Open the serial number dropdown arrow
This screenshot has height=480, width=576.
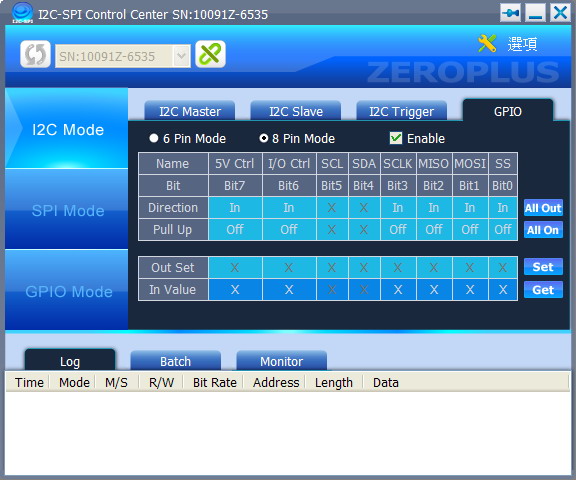point(181,56)
